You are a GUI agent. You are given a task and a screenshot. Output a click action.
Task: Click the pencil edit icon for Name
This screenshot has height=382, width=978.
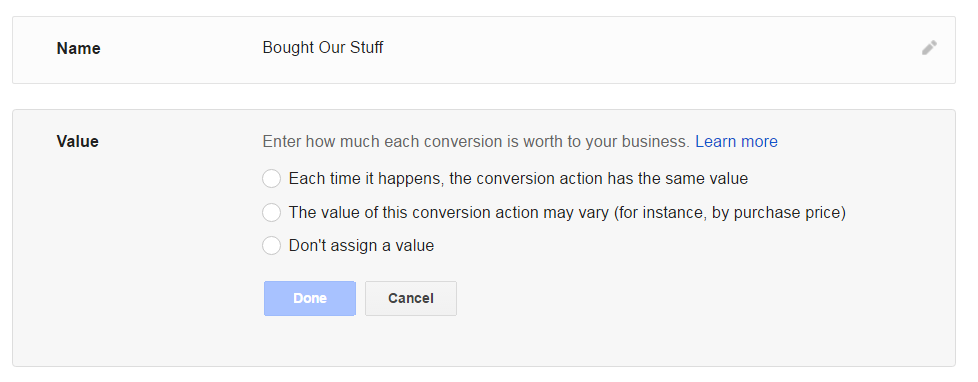coord(929,48)
